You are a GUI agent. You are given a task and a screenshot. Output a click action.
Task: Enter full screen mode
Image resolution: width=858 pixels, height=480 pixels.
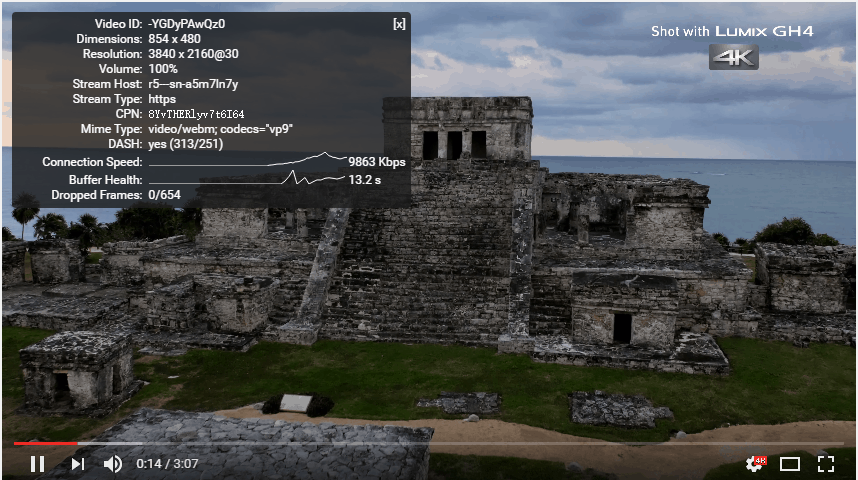pyautogui.click(x=826, y=464)
